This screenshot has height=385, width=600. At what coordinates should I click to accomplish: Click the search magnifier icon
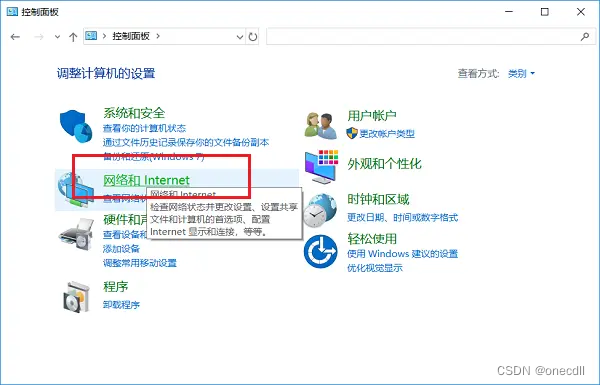585,37
